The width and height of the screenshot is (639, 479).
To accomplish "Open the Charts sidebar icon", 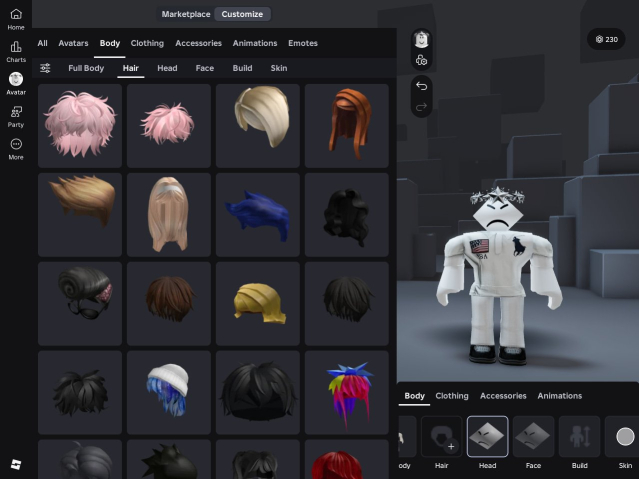I will coord(16,50).
